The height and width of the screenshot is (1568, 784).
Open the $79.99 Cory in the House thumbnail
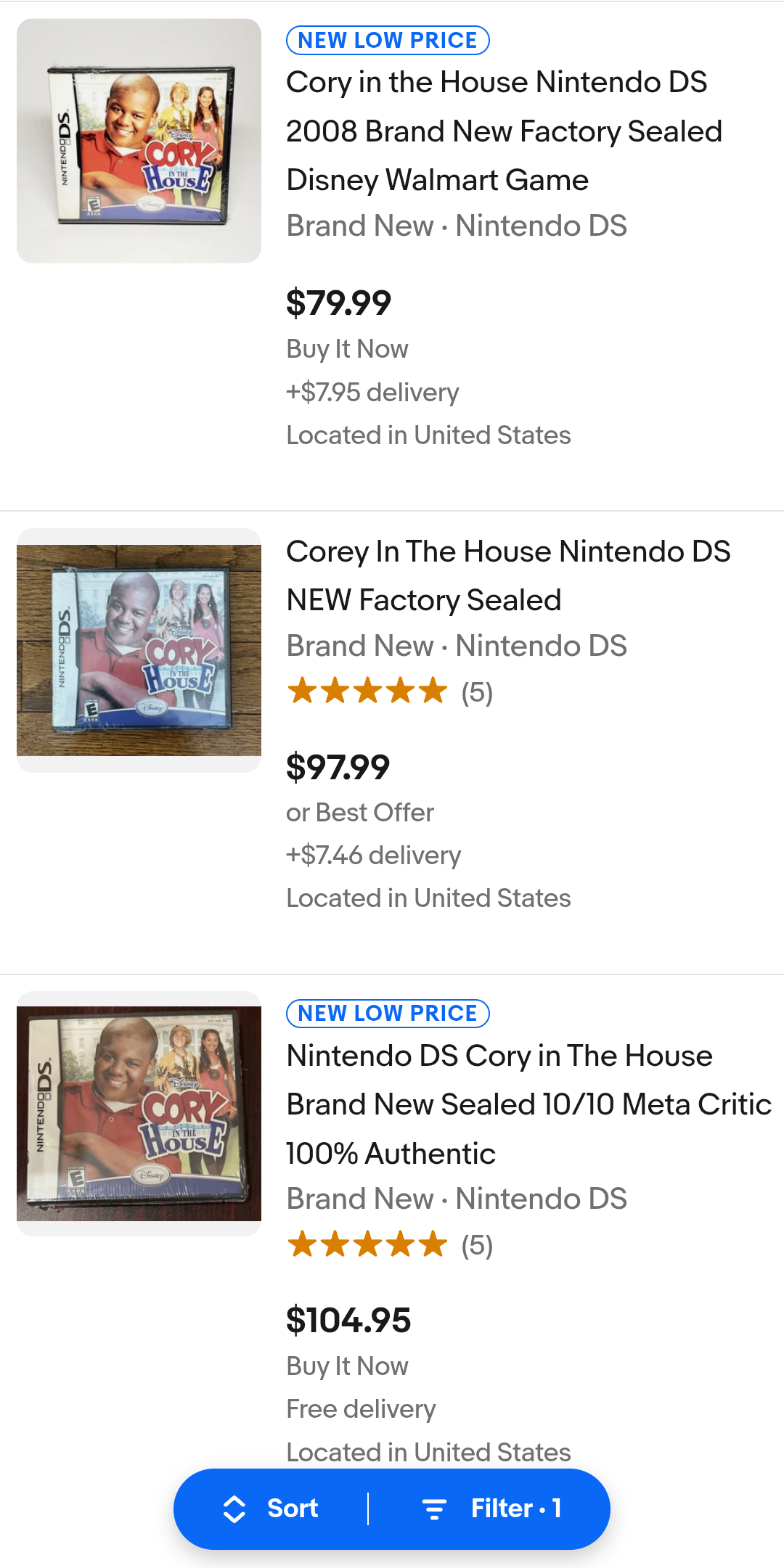tap(139, 141)
